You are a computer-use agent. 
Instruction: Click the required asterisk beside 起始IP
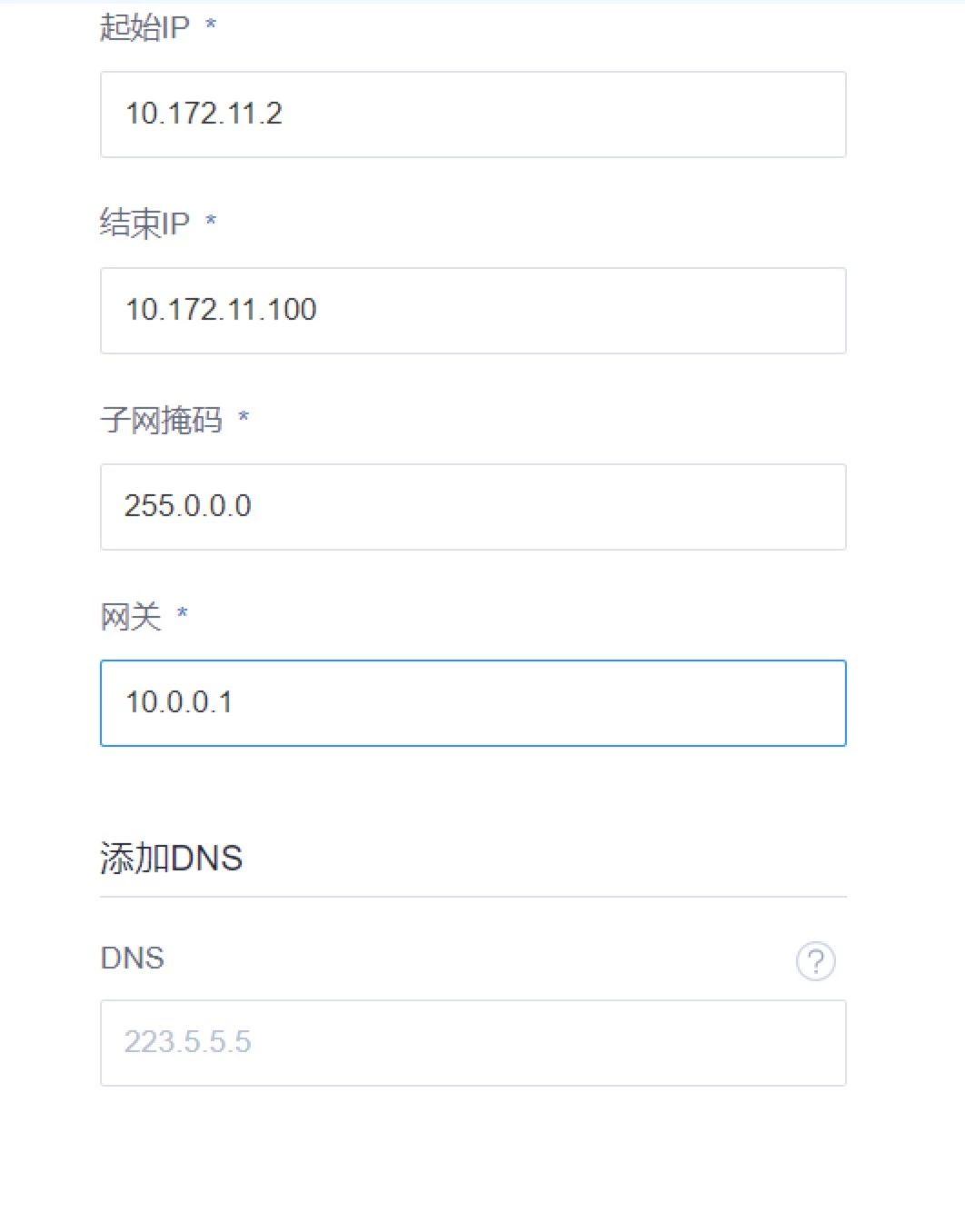[211, 24]
